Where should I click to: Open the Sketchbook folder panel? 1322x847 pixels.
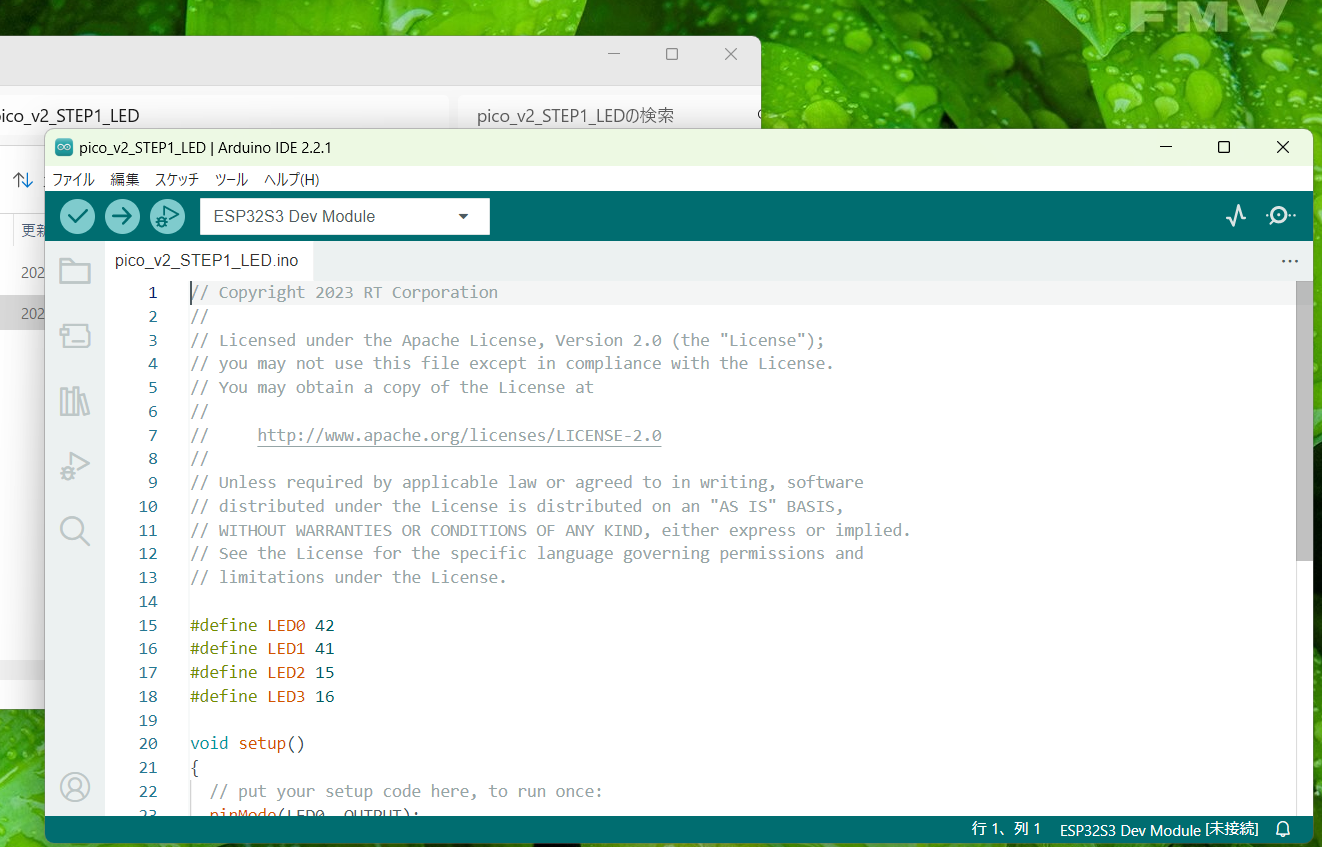(75, 271)
